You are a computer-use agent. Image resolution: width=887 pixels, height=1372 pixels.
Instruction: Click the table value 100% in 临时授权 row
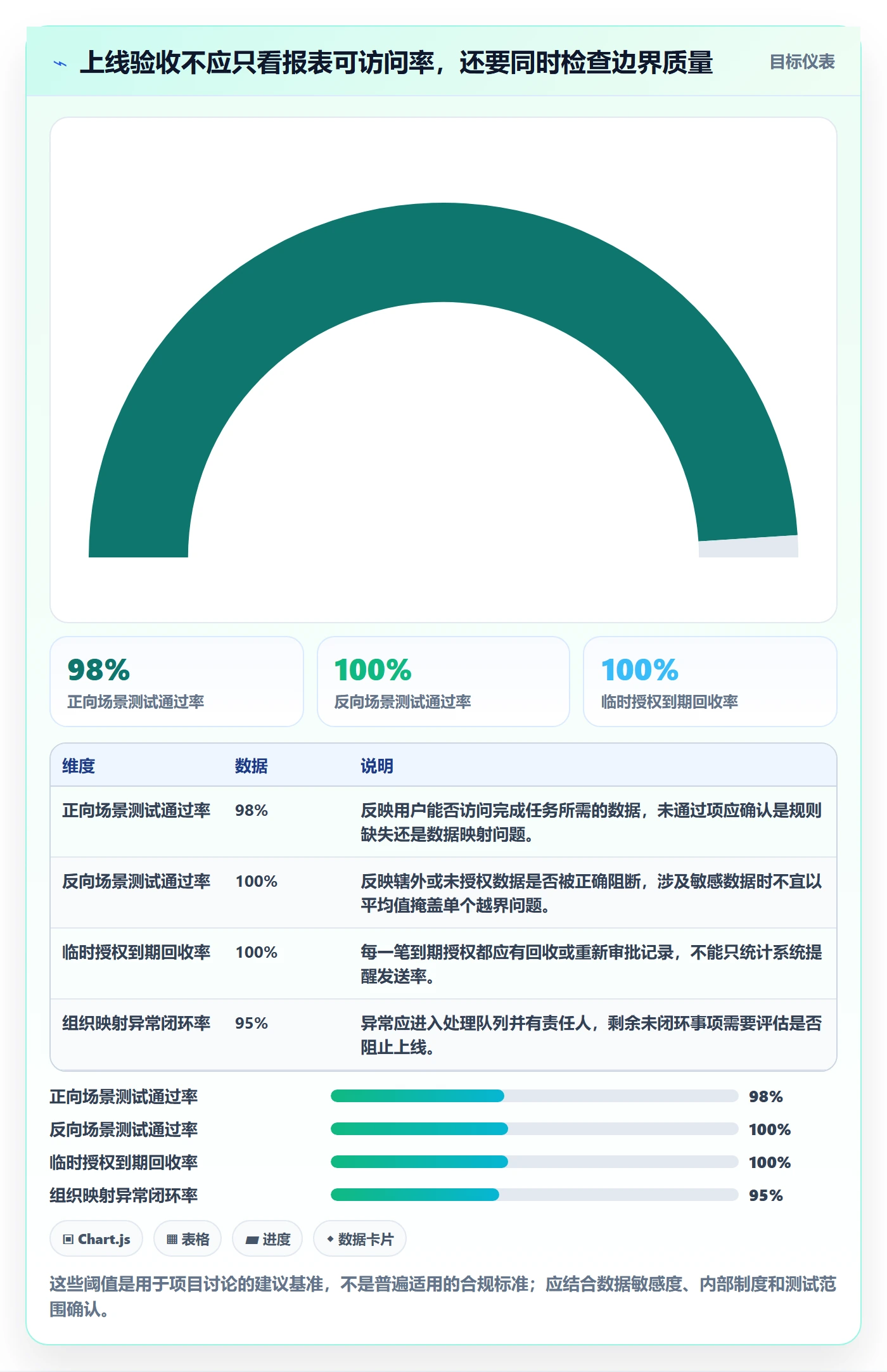[x=257, y=952]
